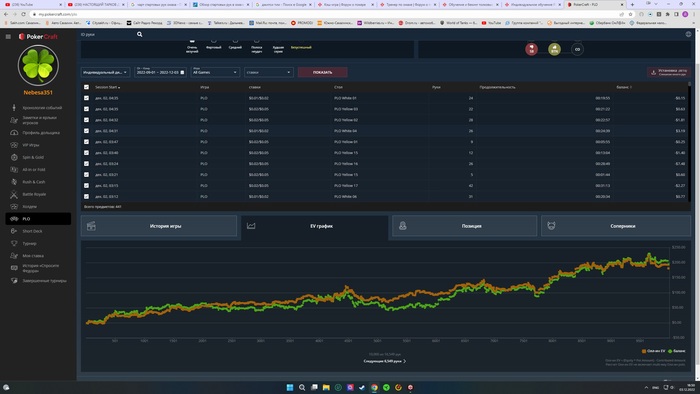This screenshot has height=394, width=700.
Task: Switch to the Соперники tab
Action: pyautogui.click(x=616, y=226)
